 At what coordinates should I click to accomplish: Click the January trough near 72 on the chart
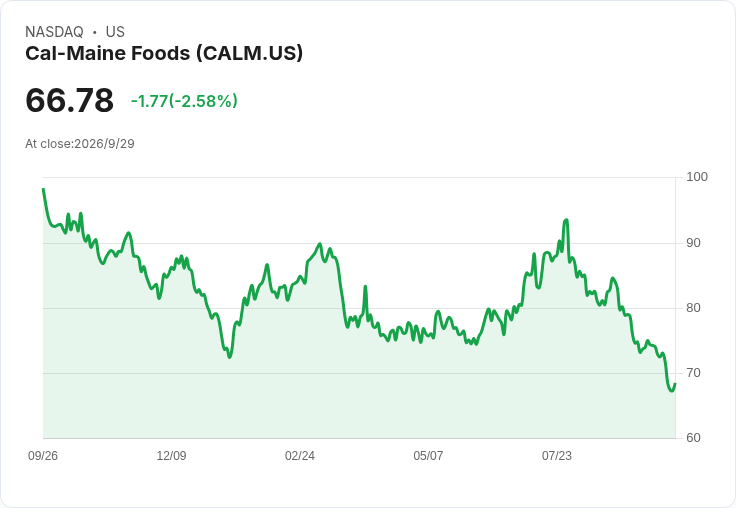230,357
